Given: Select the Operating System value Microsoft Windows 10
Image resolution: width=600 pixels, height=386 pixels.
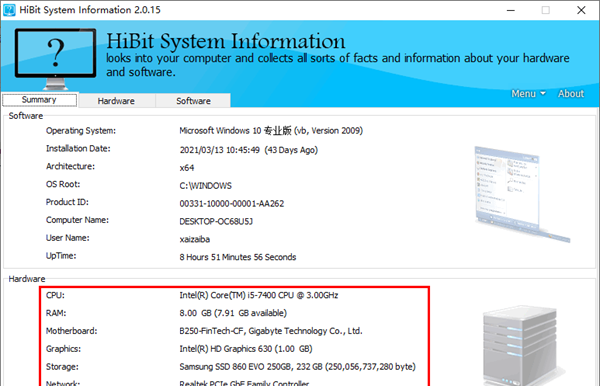Looking at the screenshot, I should [271, 131].
